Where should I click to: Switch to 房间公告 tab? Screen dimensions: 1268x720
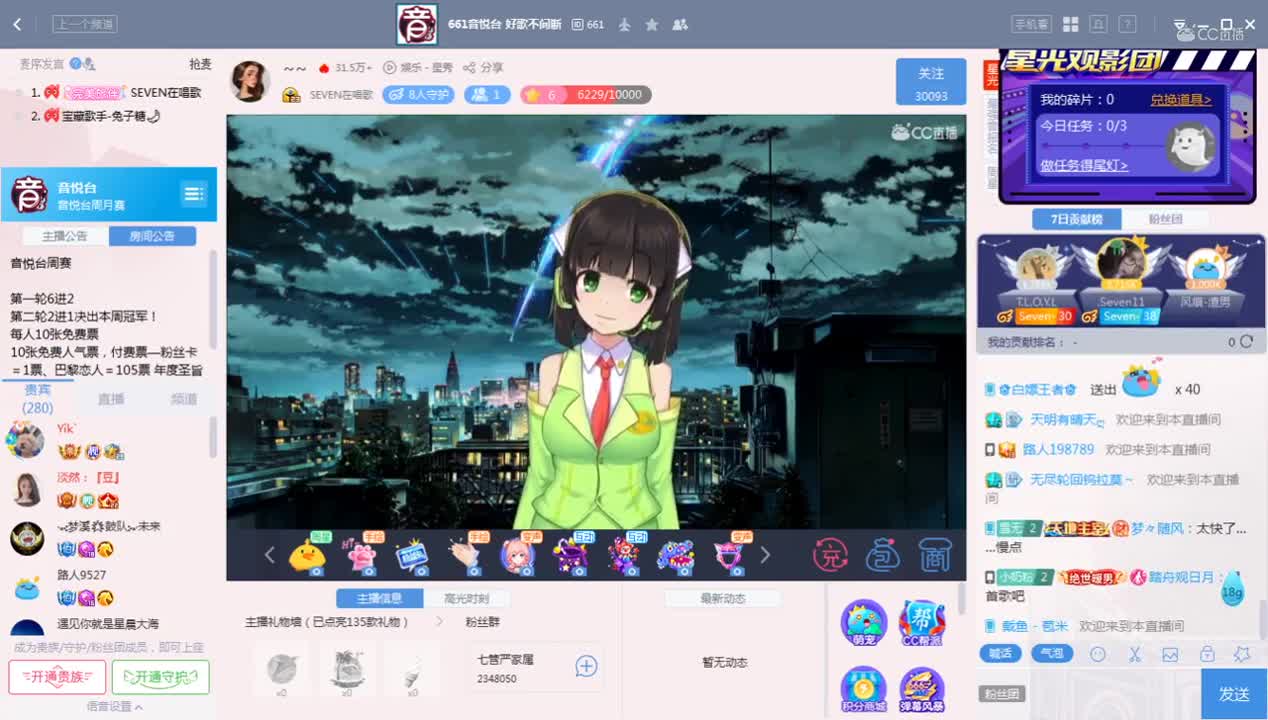coord(153,236)
